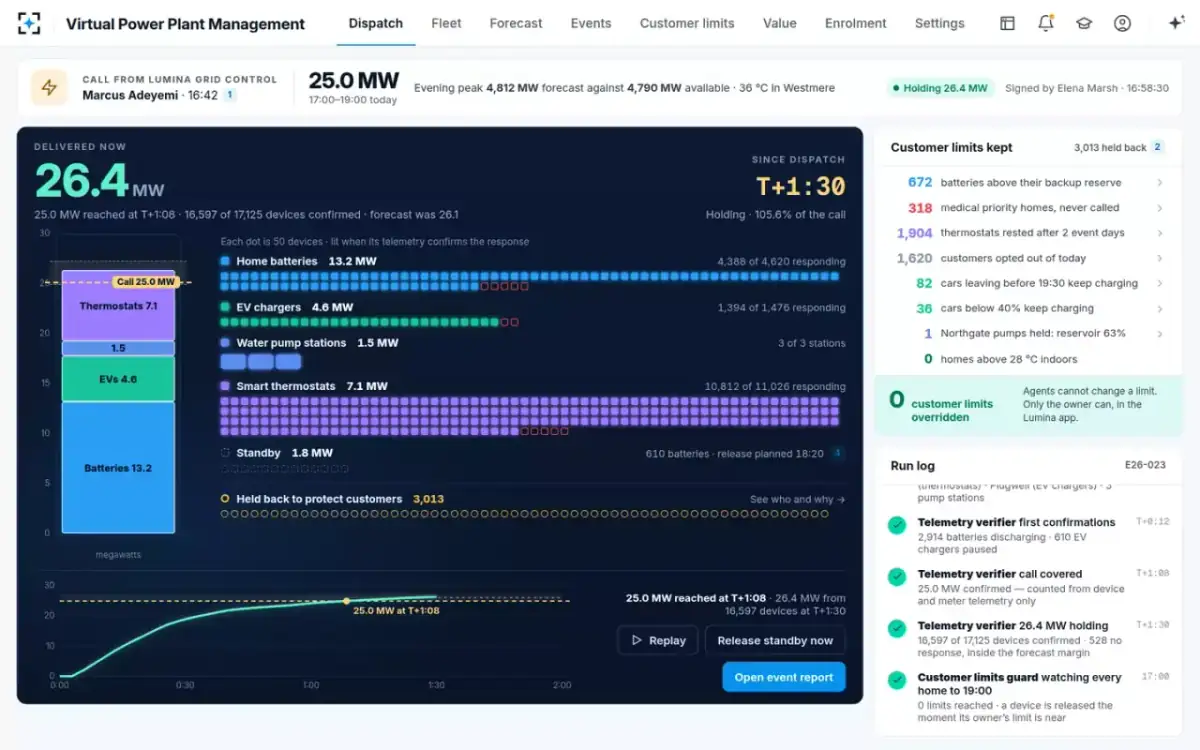Open the sparkle AI assistant icon
The width and height of the screenshot is (1200, 750).
click(1176, 23)
